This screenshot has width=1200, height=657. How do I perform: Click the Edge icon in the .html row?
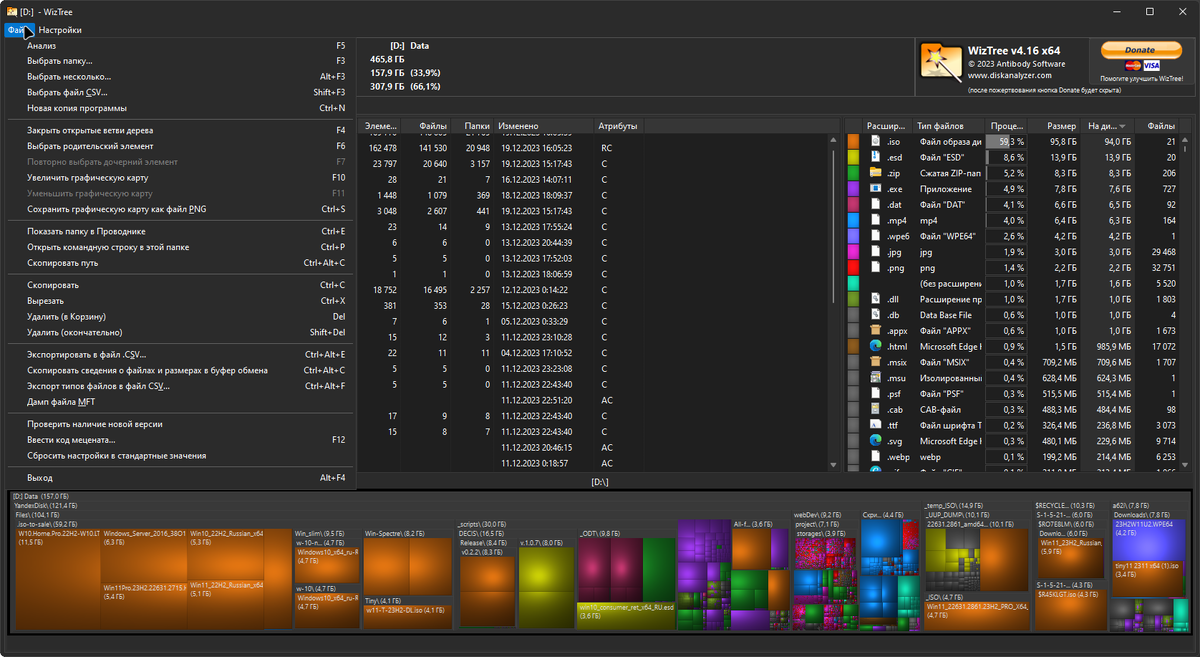pos(875,346)
